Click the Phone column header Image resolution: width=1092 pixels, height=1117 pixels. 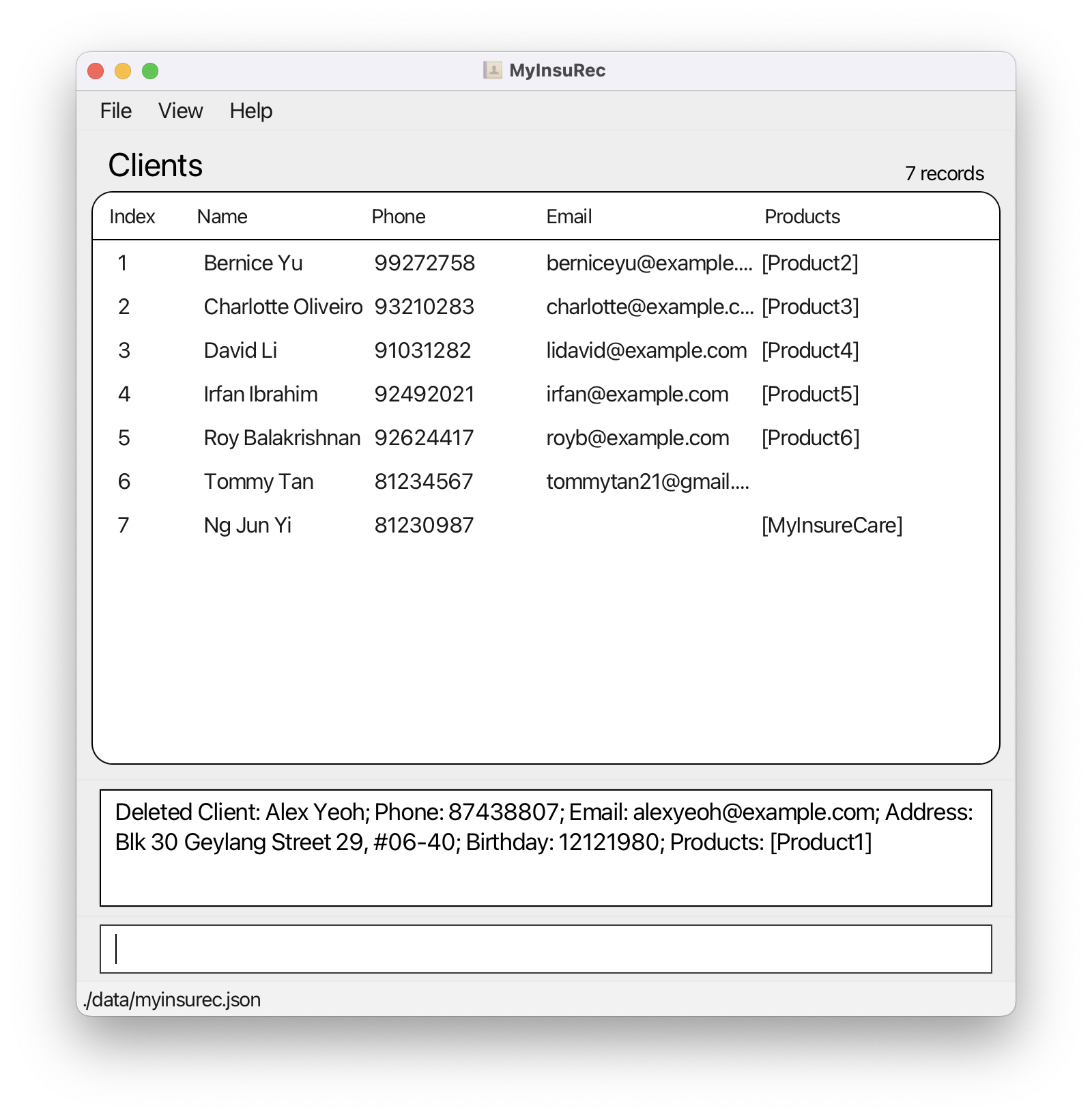pyautogui.click(x=398, y=216)
